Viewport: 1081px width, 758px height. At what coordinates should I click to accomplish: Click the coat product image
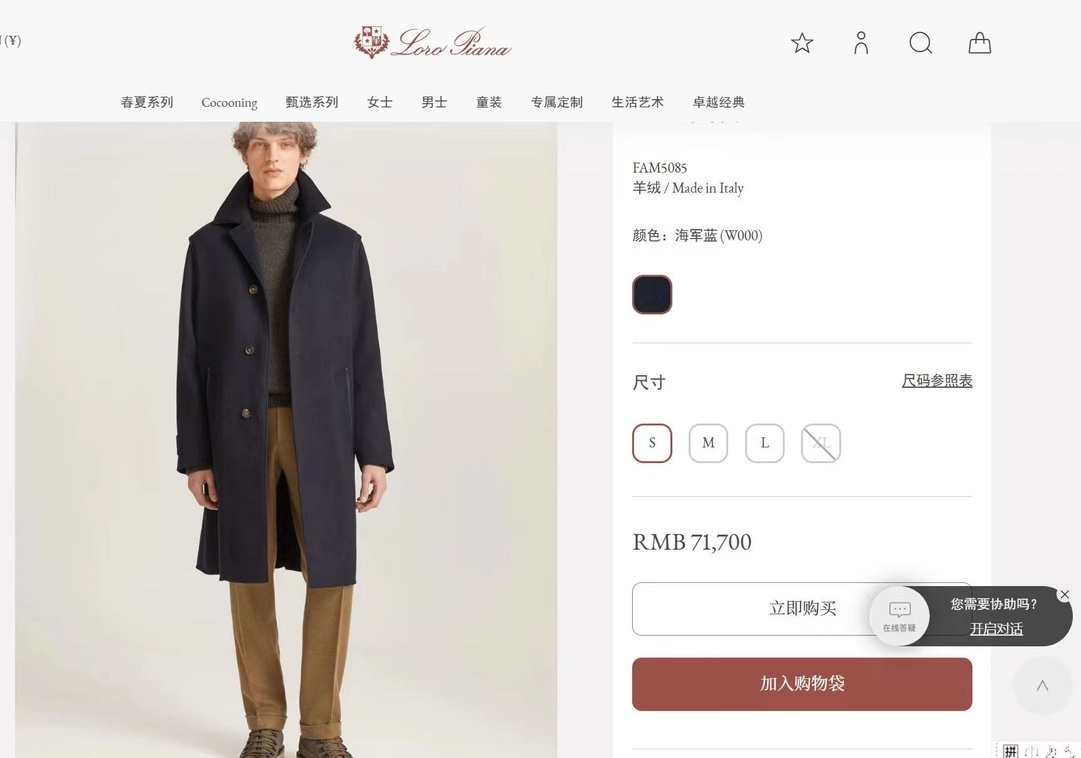pos(286,440)
